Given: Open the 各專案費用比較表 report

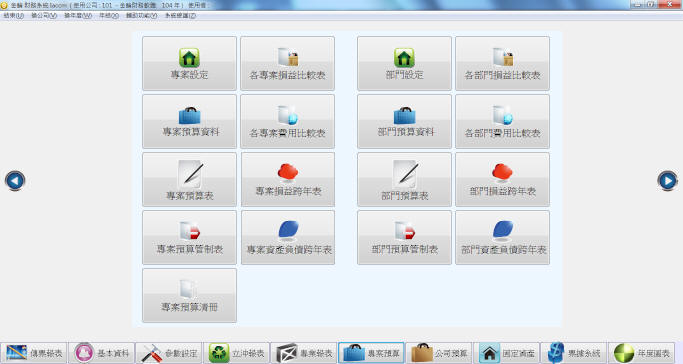Looking at the screenshot, I should pyautogui.click(x=287, y=121).
